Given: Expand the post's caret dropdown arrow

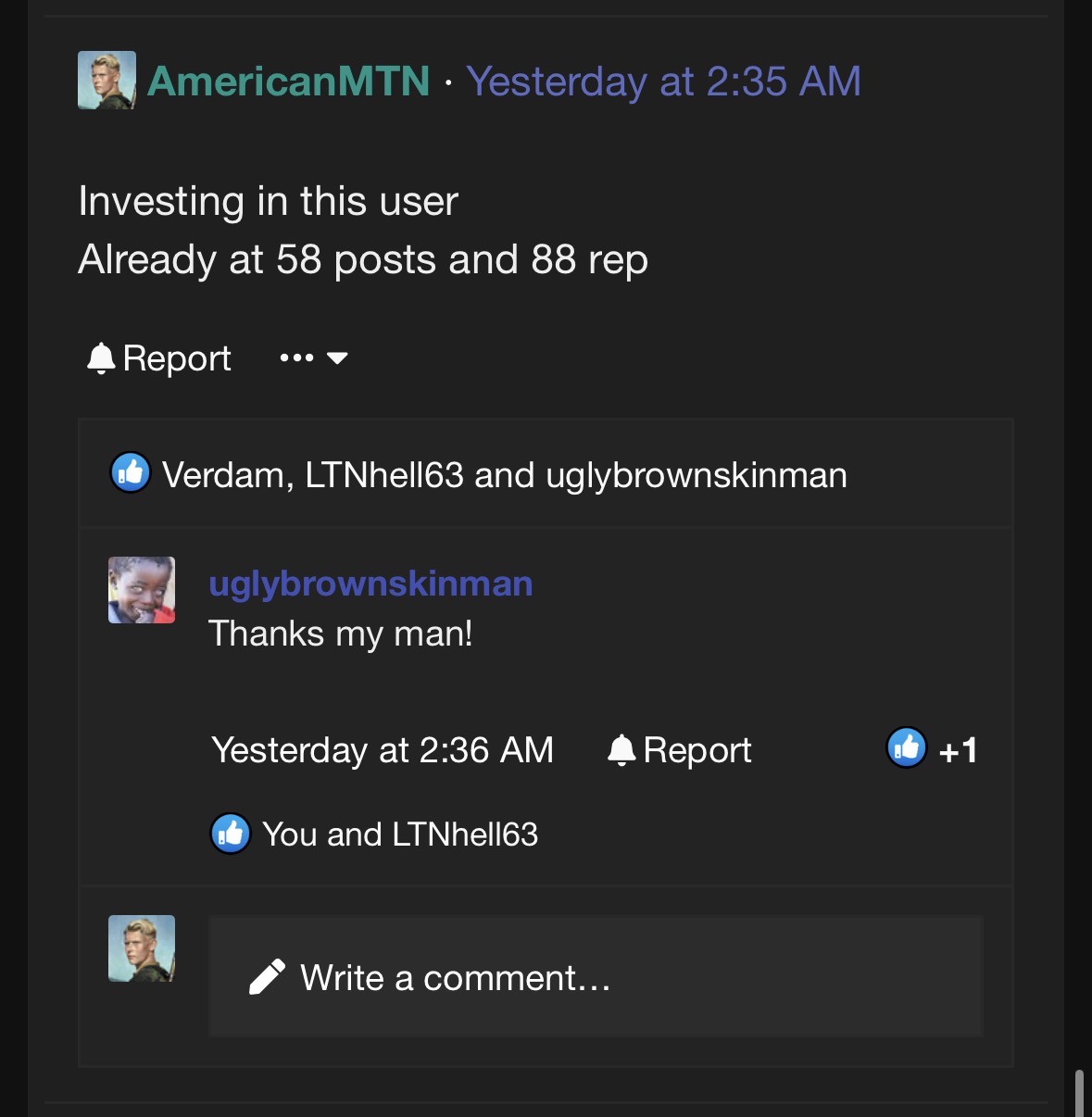Looking at the screenshot, I should (337, 358).
